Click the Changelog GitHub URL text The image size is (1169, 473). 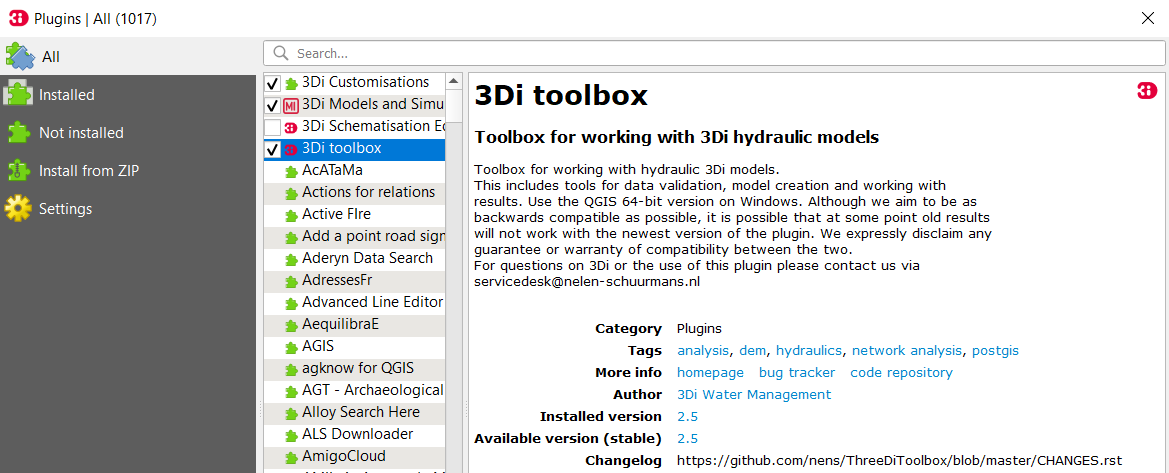899,460
